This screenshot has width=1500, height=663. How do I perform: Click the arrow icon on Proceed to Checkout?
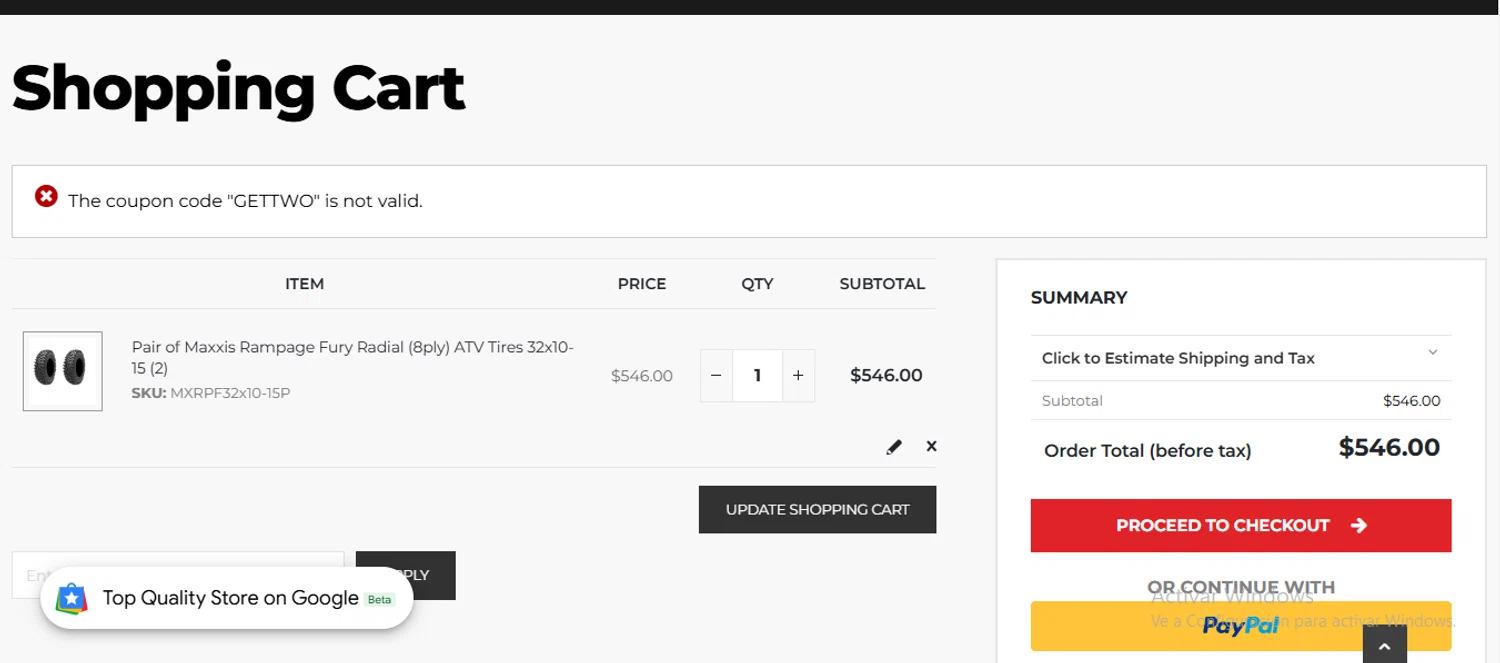pyautogui.click(x=1358, y=526)
